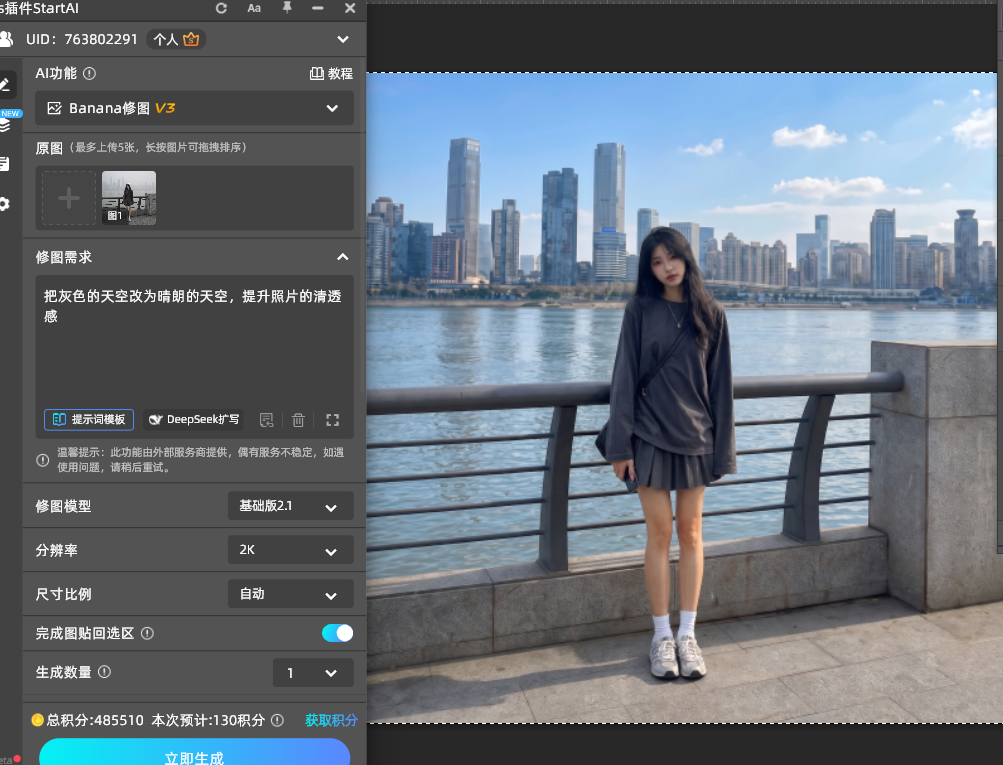This screenshot has width=1003, height=765.
Task: Click the user avatar icon beside UID
Action: 6,39
